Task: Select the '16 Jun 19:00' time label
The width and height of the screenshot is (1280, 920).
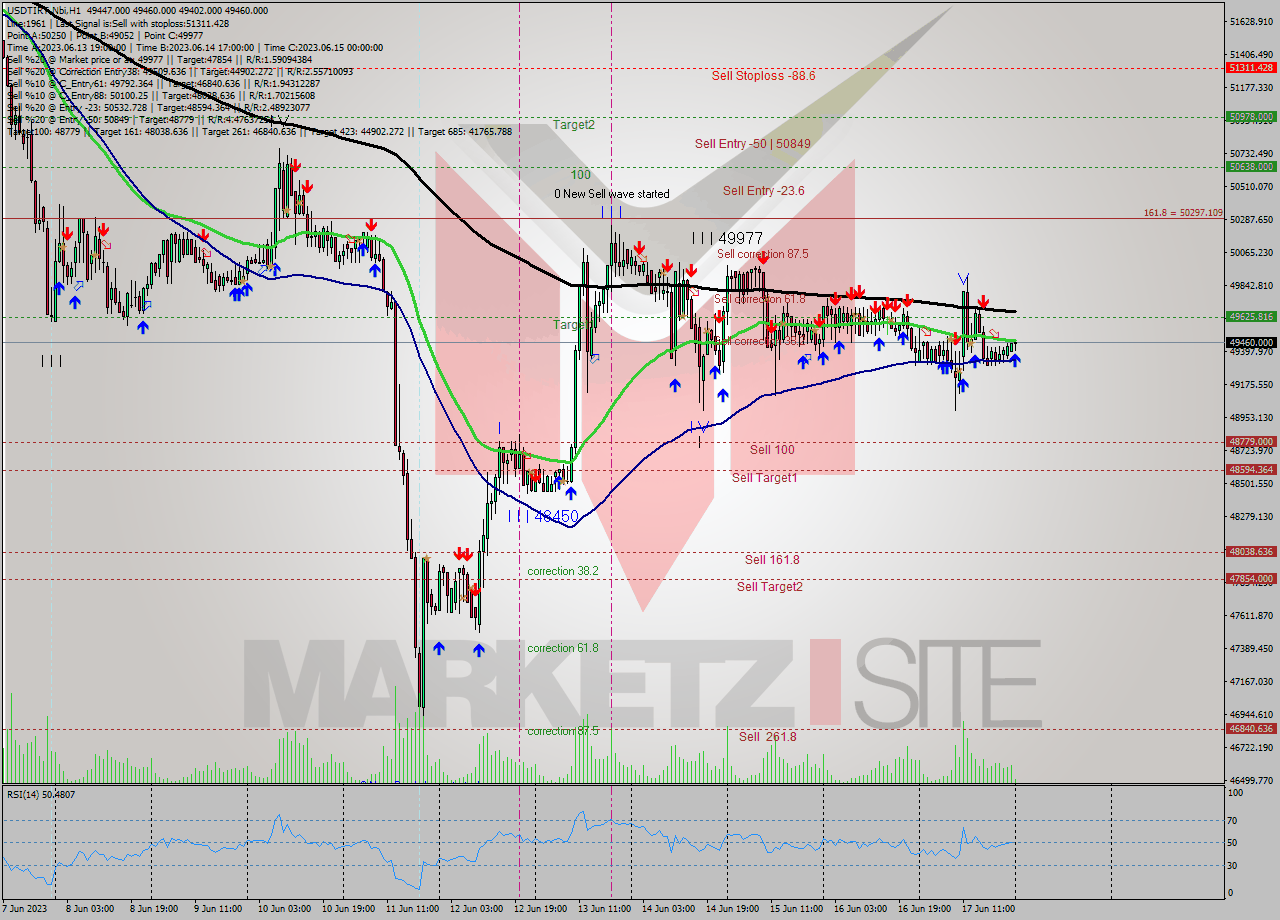Action: (x=924, y=910)
